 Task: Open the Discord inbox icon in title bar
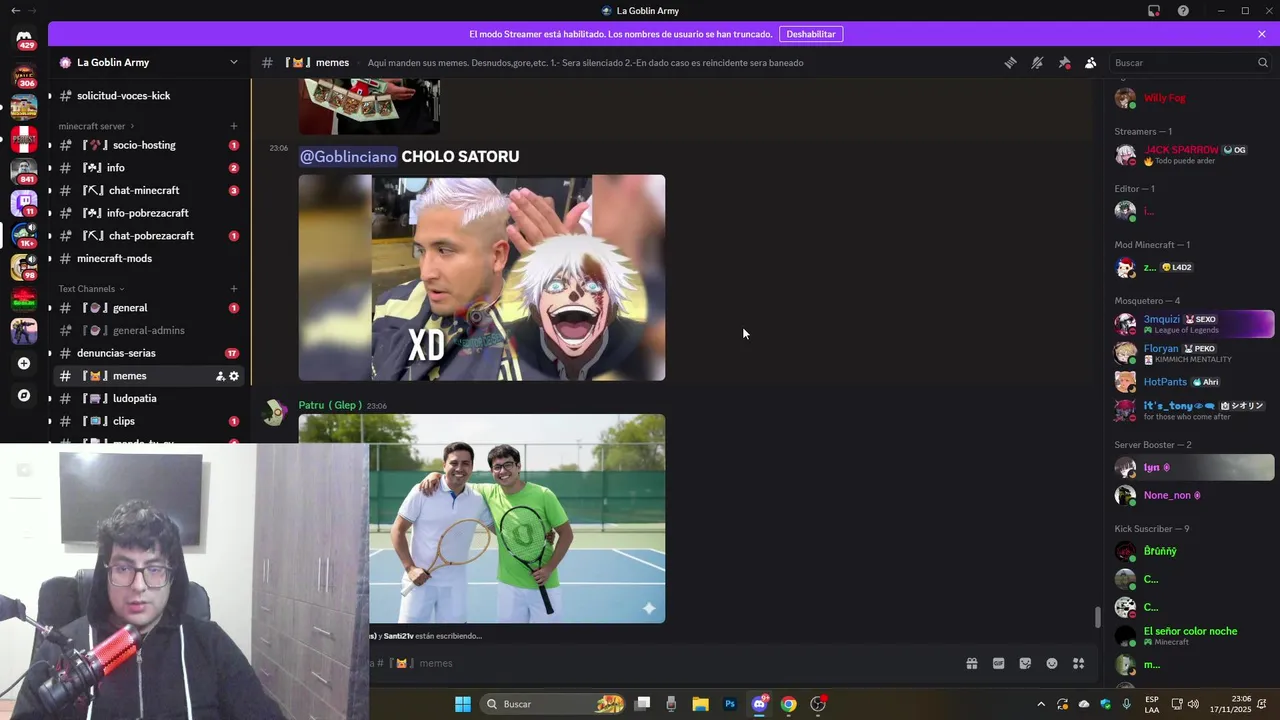[1154, 10]
